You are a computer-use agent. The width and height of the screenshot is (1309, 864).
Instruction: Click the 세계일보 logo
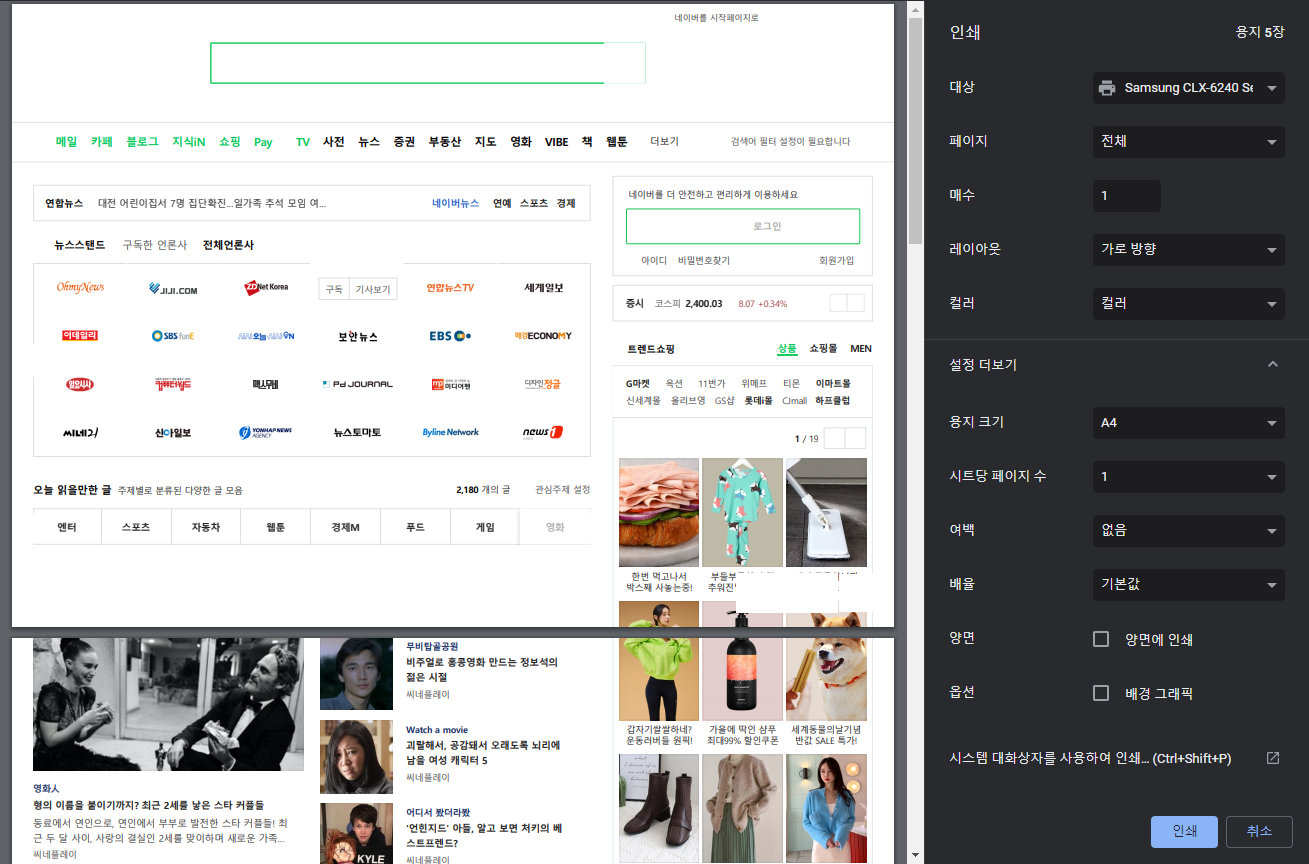coord(544,288)
